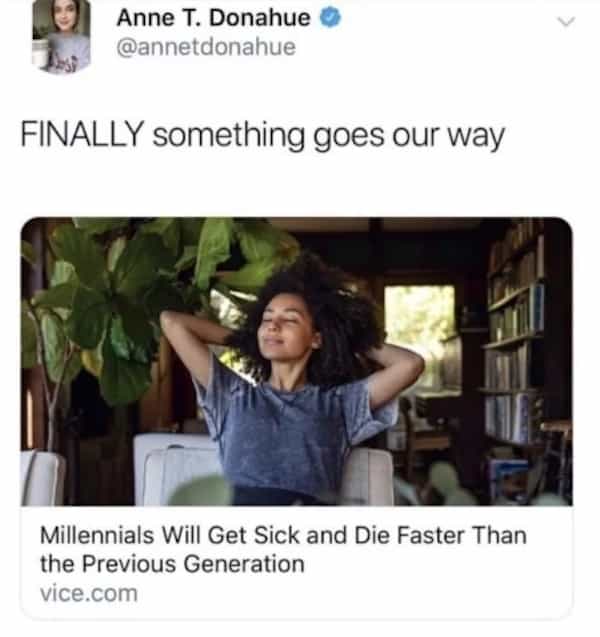Select the 'FINALLY something goes our way' text
The image size is (600, 637).
262,135
